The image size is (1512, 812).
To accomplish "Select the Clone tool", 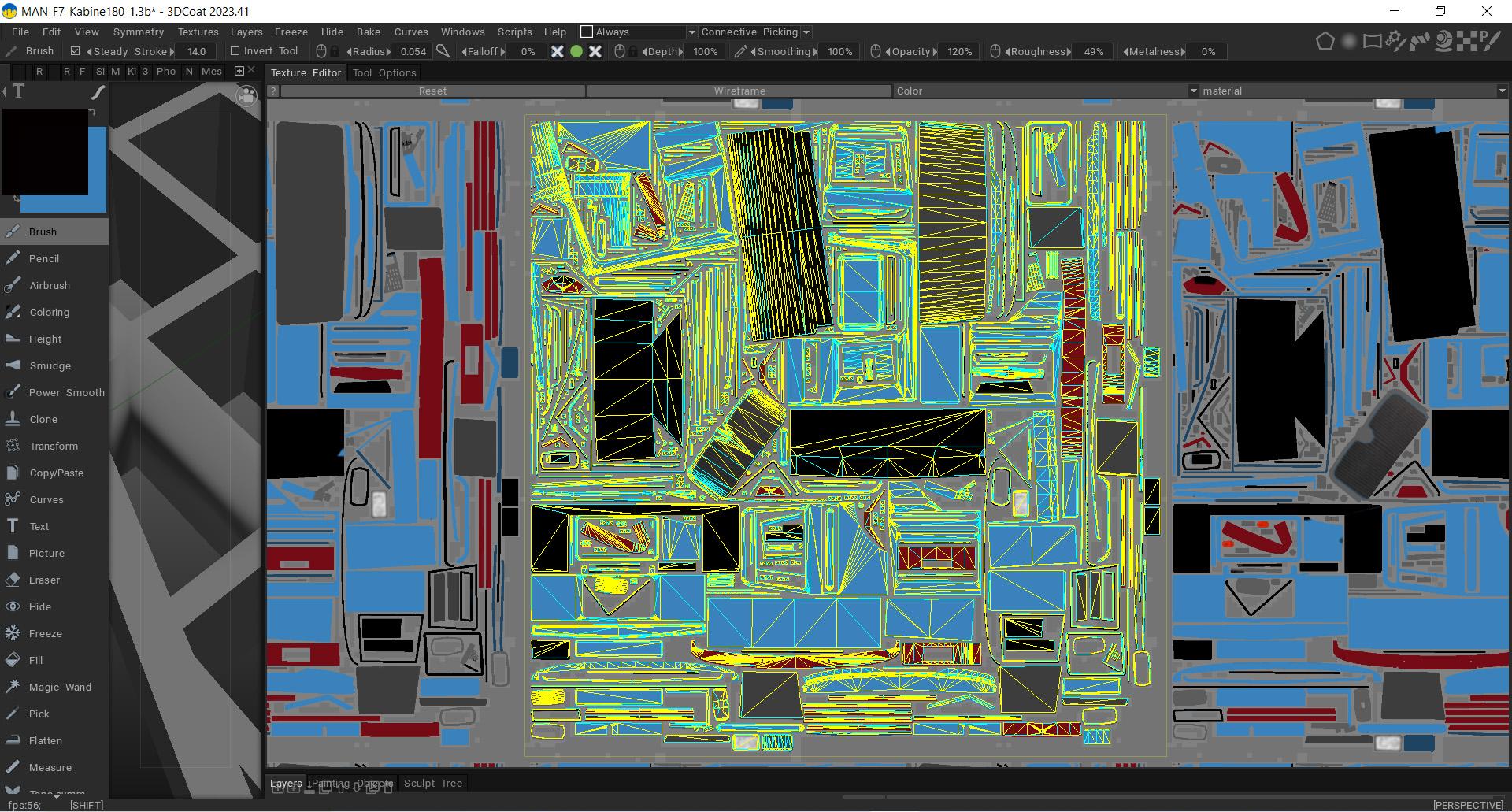I will click(43, 419).
